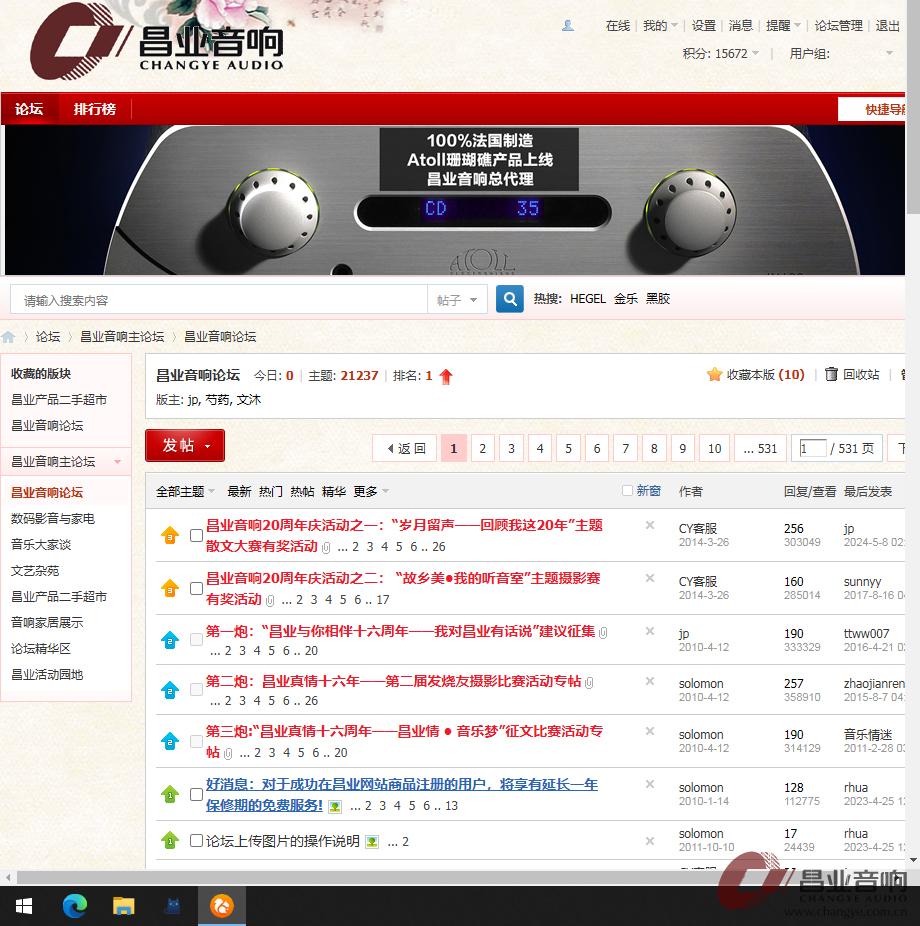Expand the 我的 dropdown menu

[x=660, y=25]
